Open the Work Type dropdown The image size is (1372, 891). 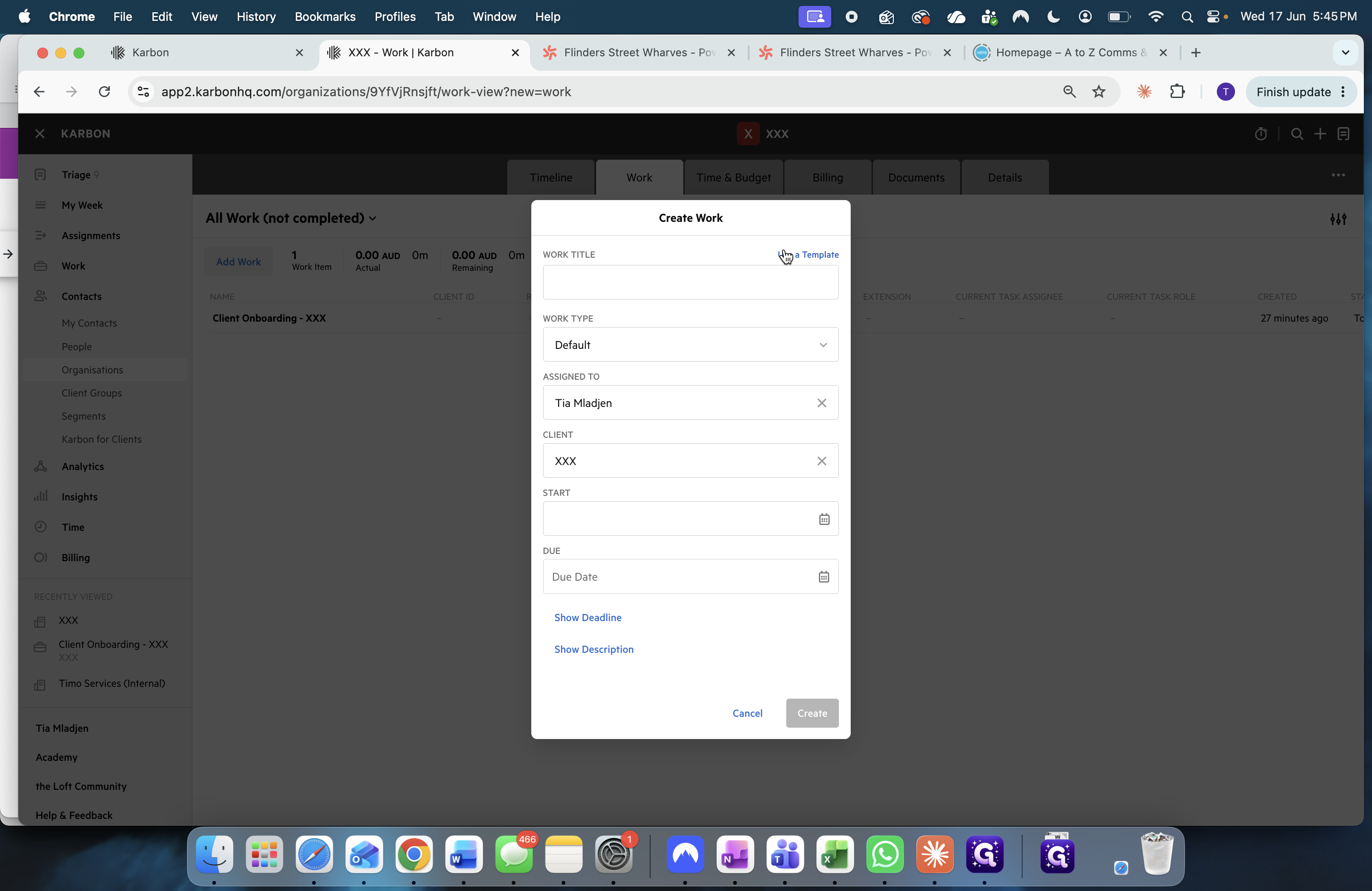[690, 345]
